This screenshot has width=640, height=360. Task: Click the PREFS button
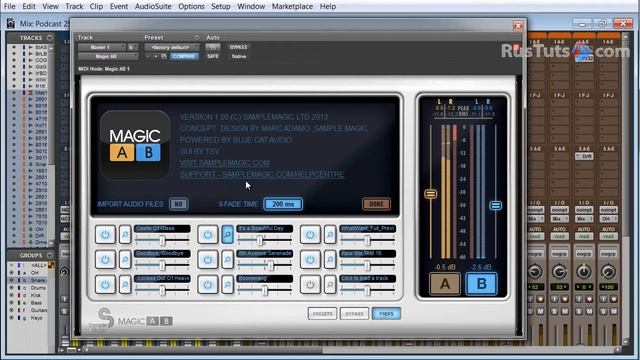point(386,314)
